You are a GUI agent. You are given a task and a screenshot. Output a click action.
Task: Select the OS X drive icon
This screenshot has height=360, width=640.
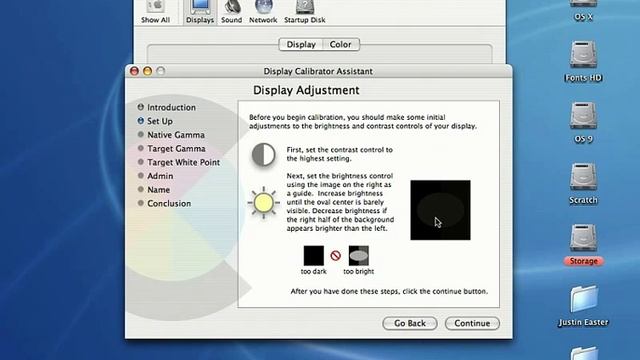(583, 4)
